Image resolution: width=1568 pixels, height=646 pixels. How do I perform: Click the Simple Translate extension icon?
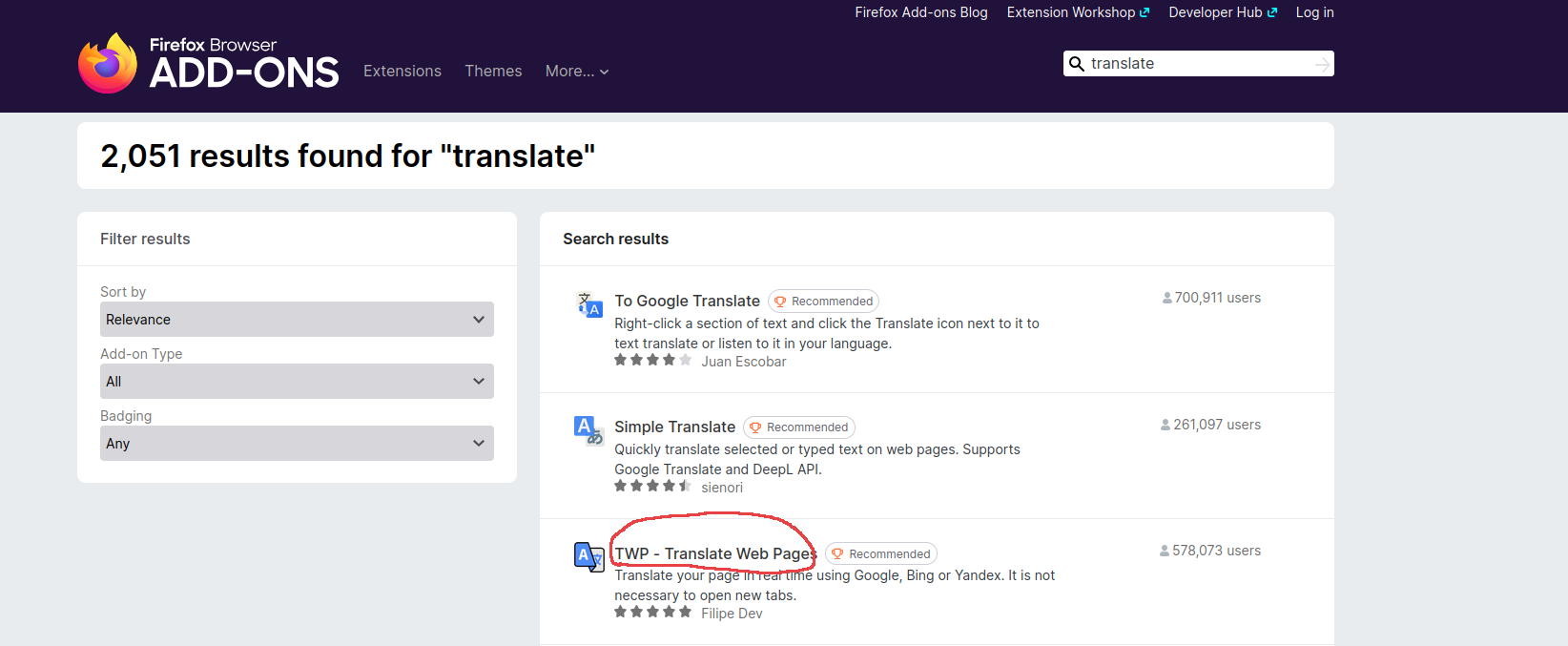[588, 430]
